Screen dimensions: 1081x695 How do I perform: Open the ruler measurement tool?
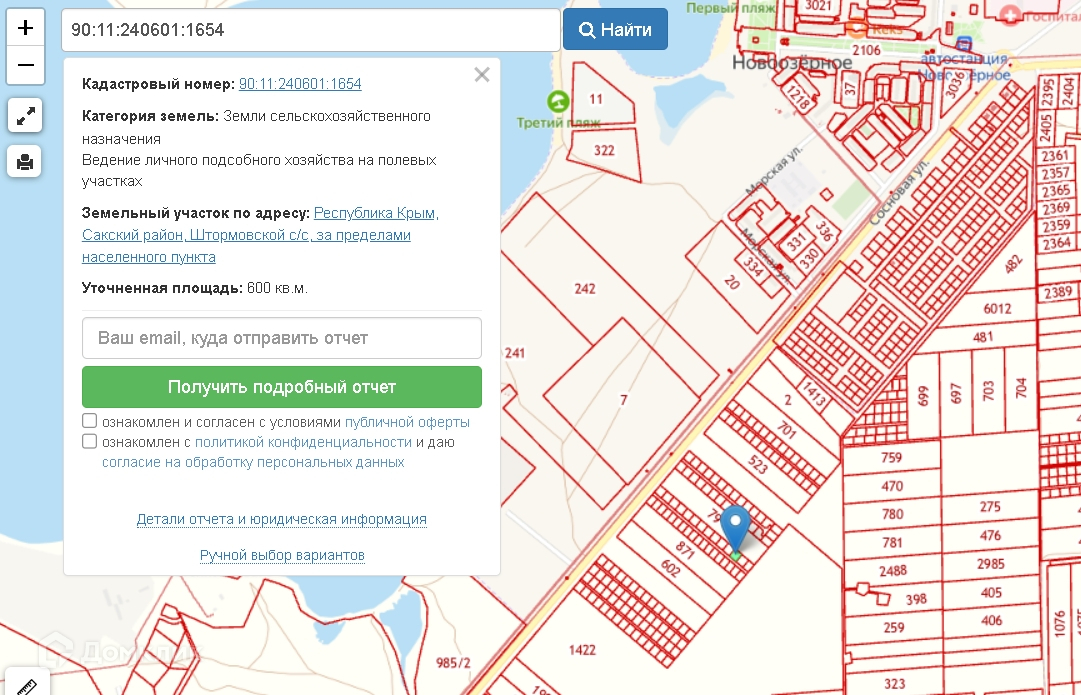[x=24, y=685]
